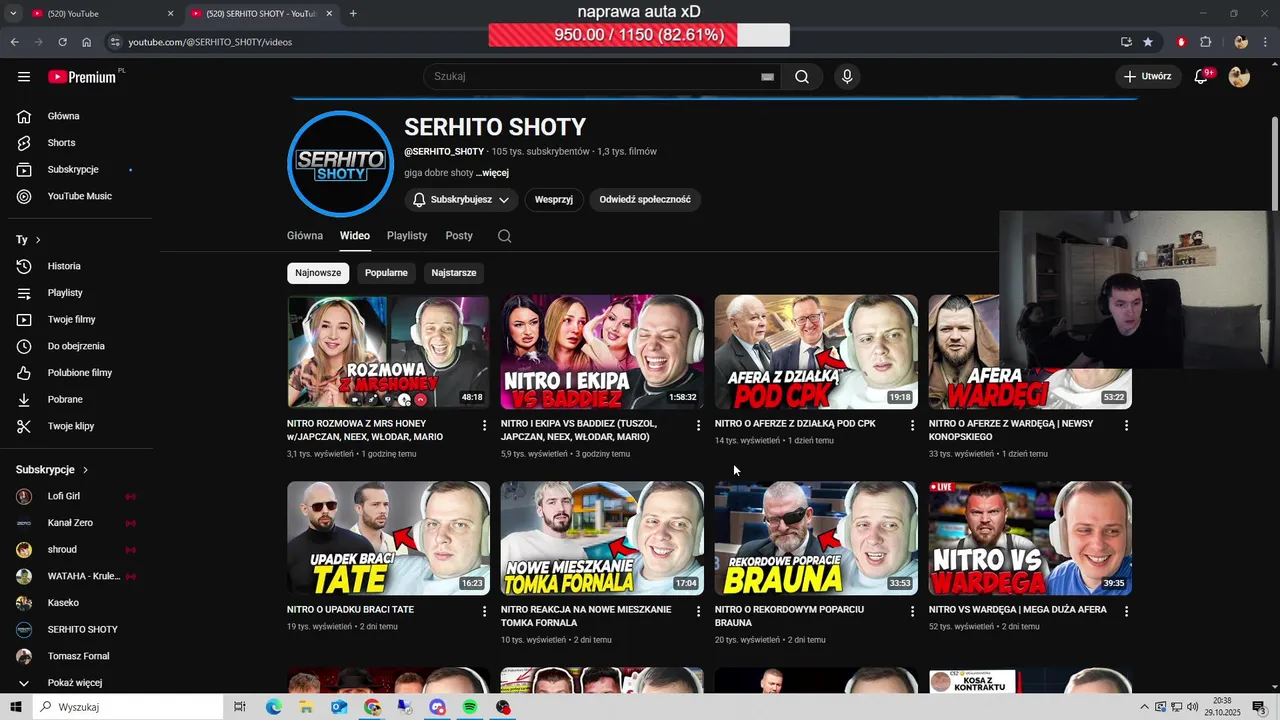The height and width of the screenshot is (720, 1280).
Task: Click the browser address bar URL
Action: coord(210,42)
